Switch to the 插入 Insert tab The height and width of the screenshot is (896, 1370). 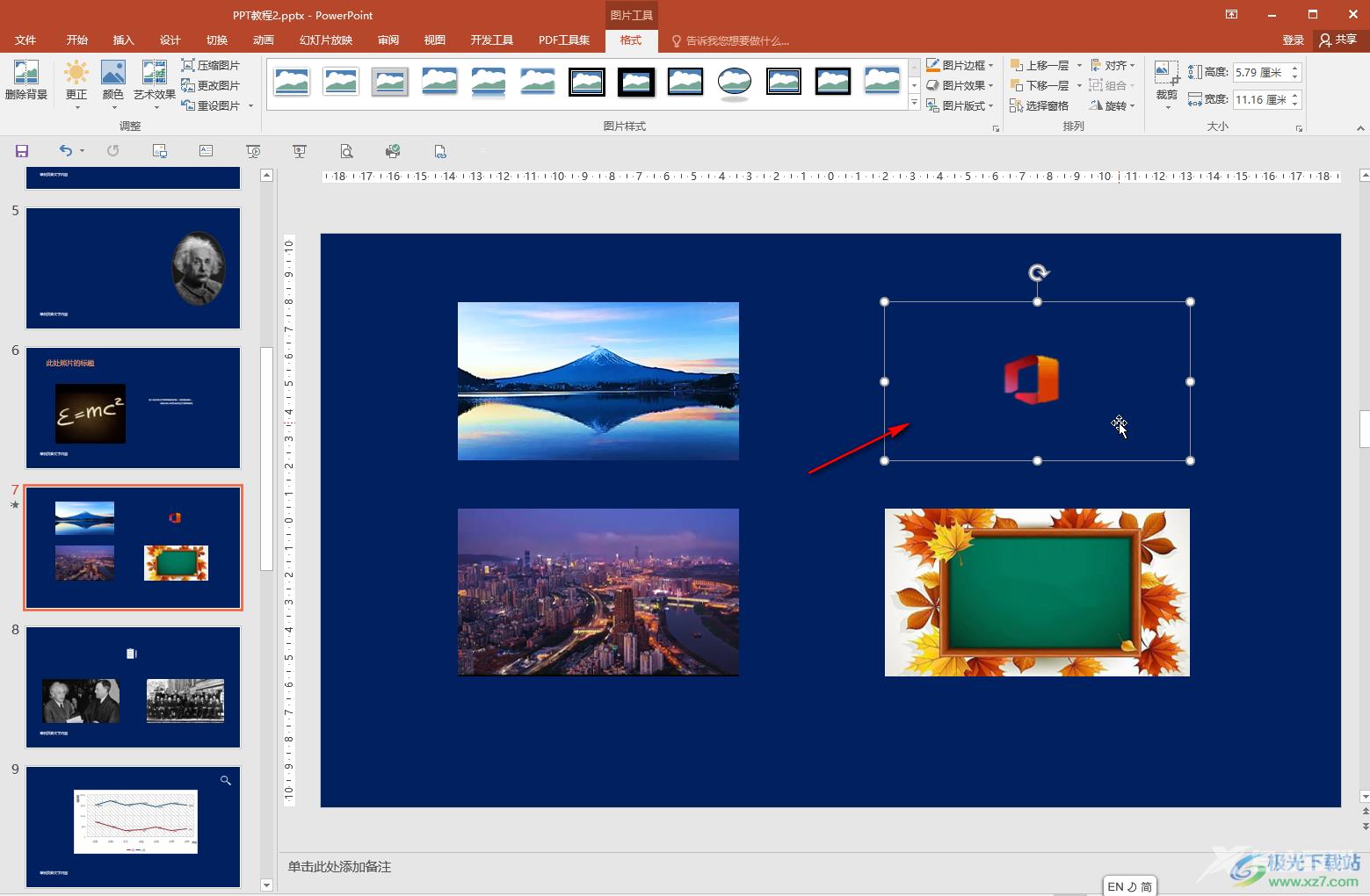click(124, 40)
